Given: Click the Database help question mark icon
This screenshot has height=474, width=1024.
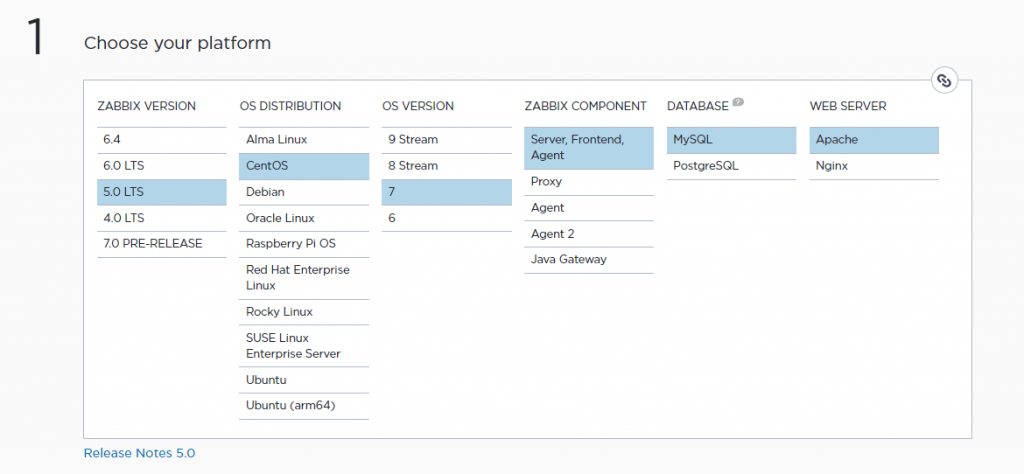Looking at the screenshot, I should click(738, 102).
